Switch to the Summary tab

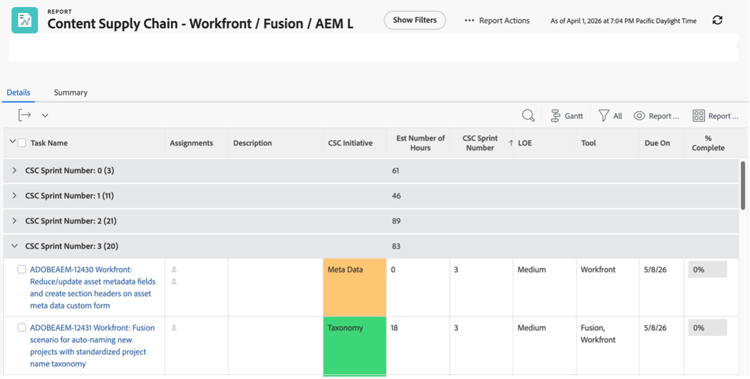click(70, 92)
